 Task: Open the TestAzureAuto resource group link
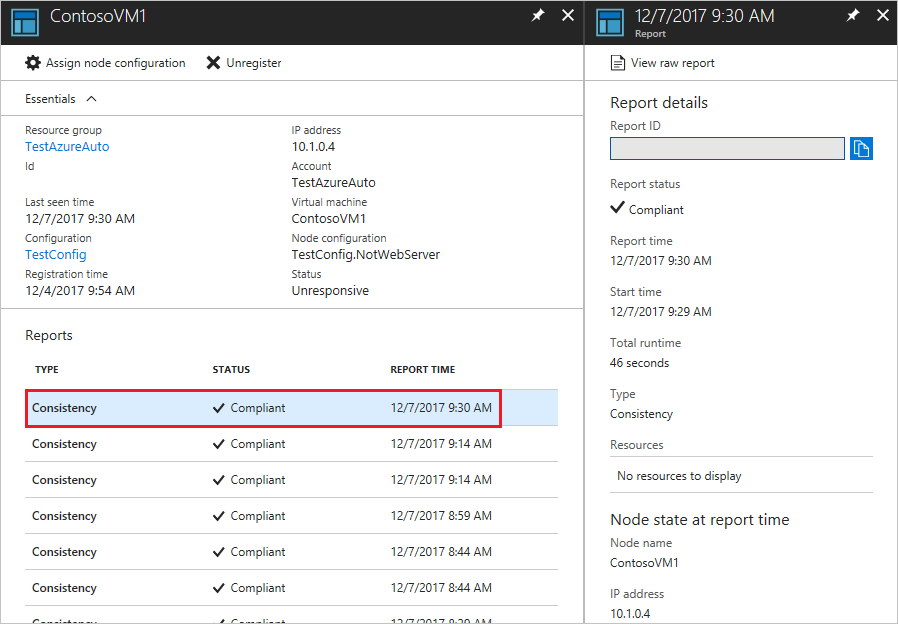tap(66, 146)
